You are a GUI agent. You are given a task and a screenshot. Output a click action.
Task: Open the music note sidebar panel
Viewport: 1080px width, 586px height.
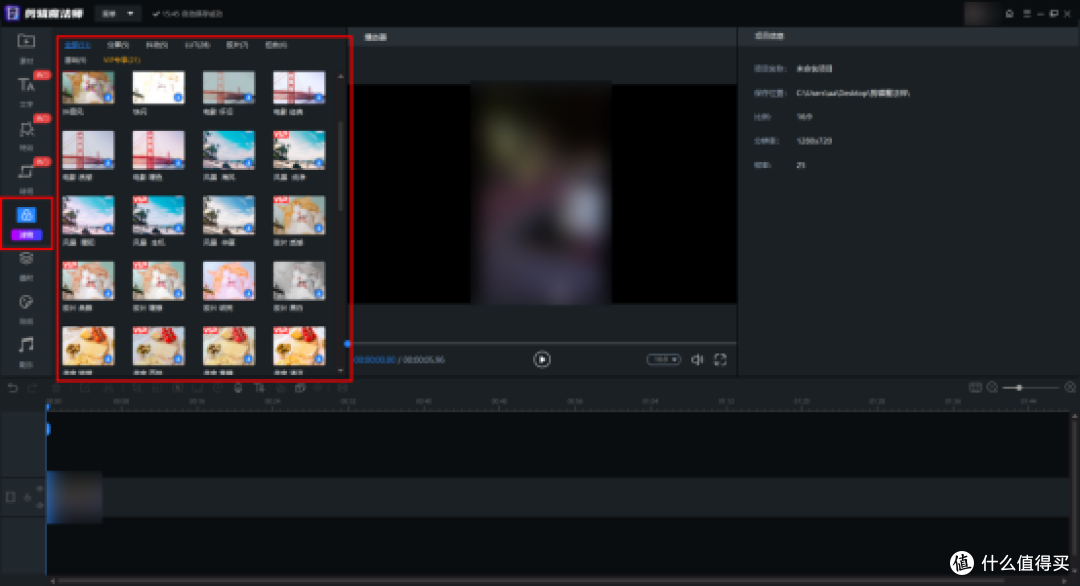pos(26,344)
